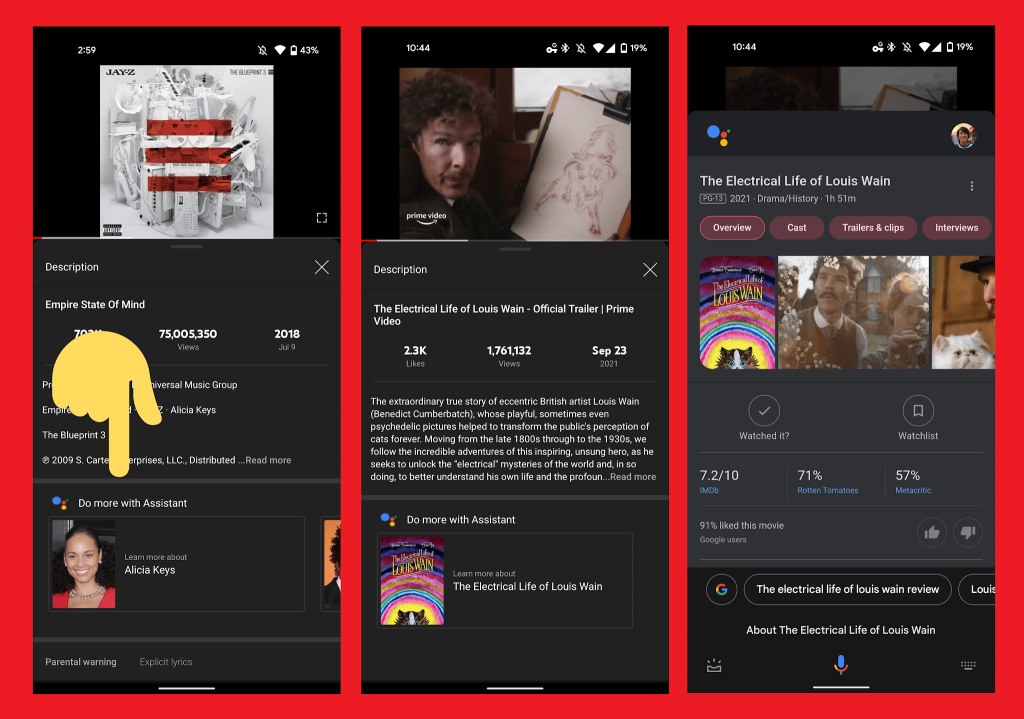Tap the Explicit lyrics label
1024x719 pixels.
click(166, 662)
